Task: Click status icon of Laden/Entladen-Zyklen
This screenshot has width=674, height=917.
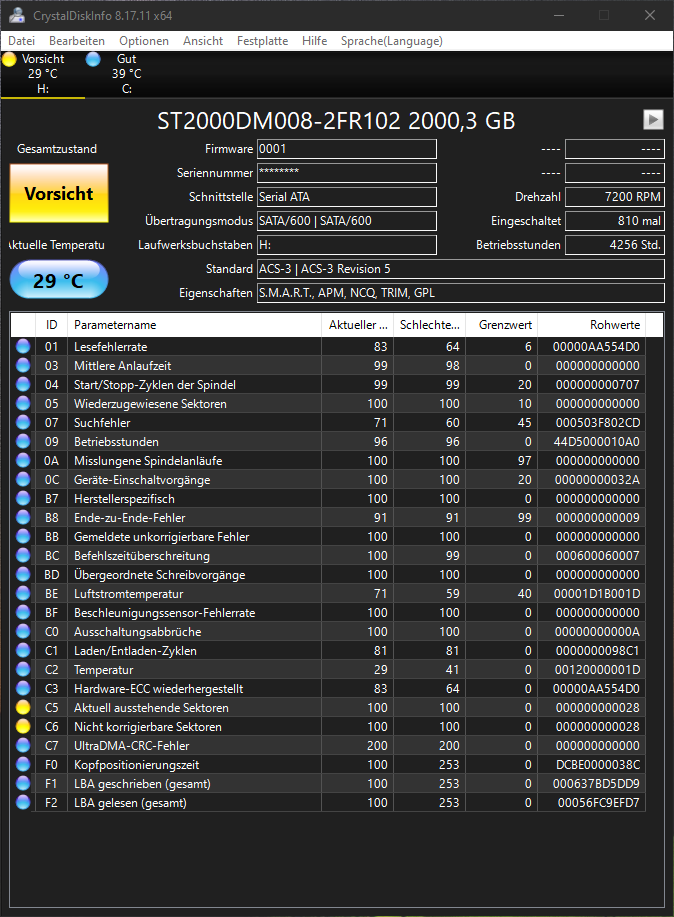Action: pos(23,650)
